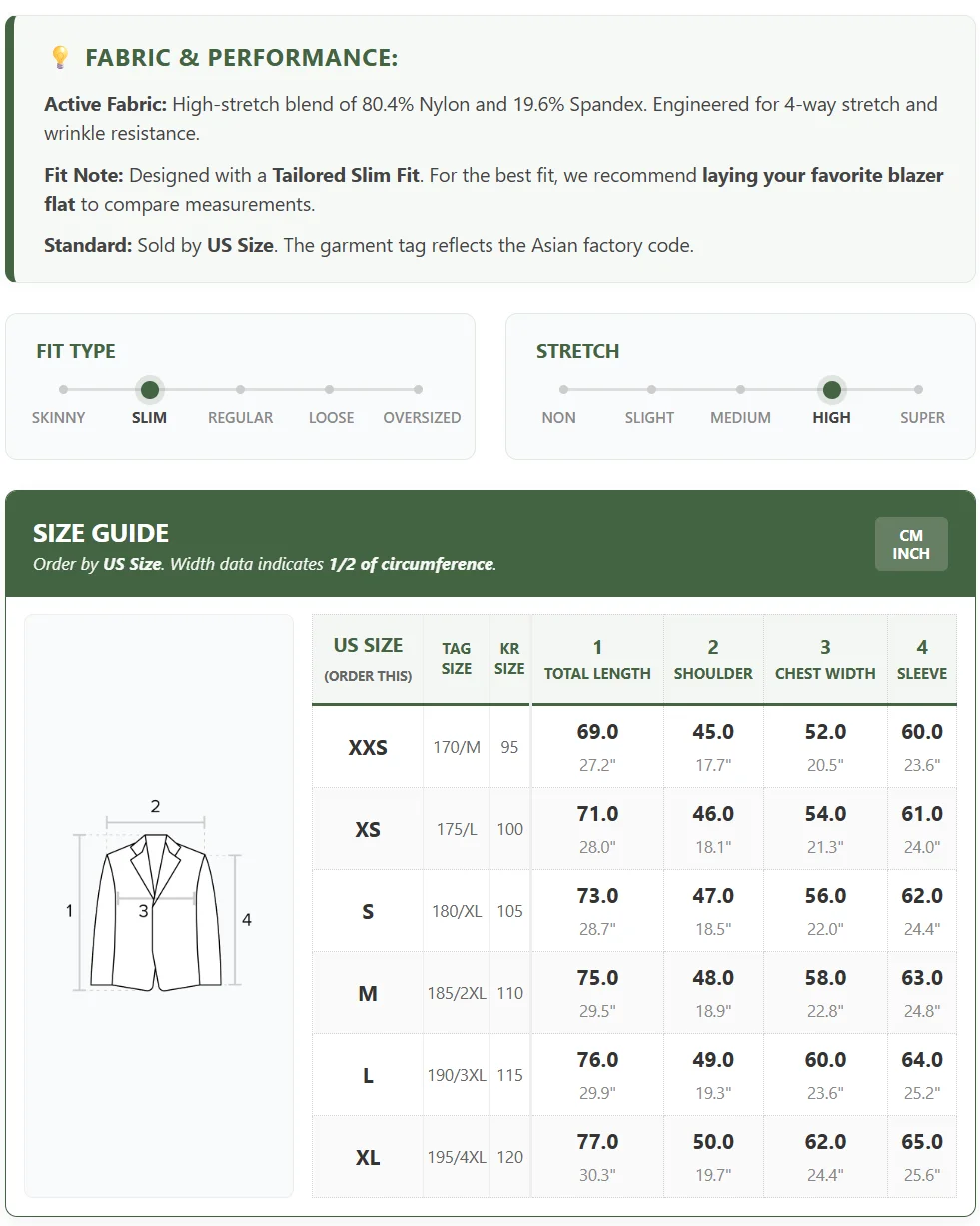Click the CHEST WIDTH column header
Viewport: 980px width, 1226px height.
(x=825, y=659)
